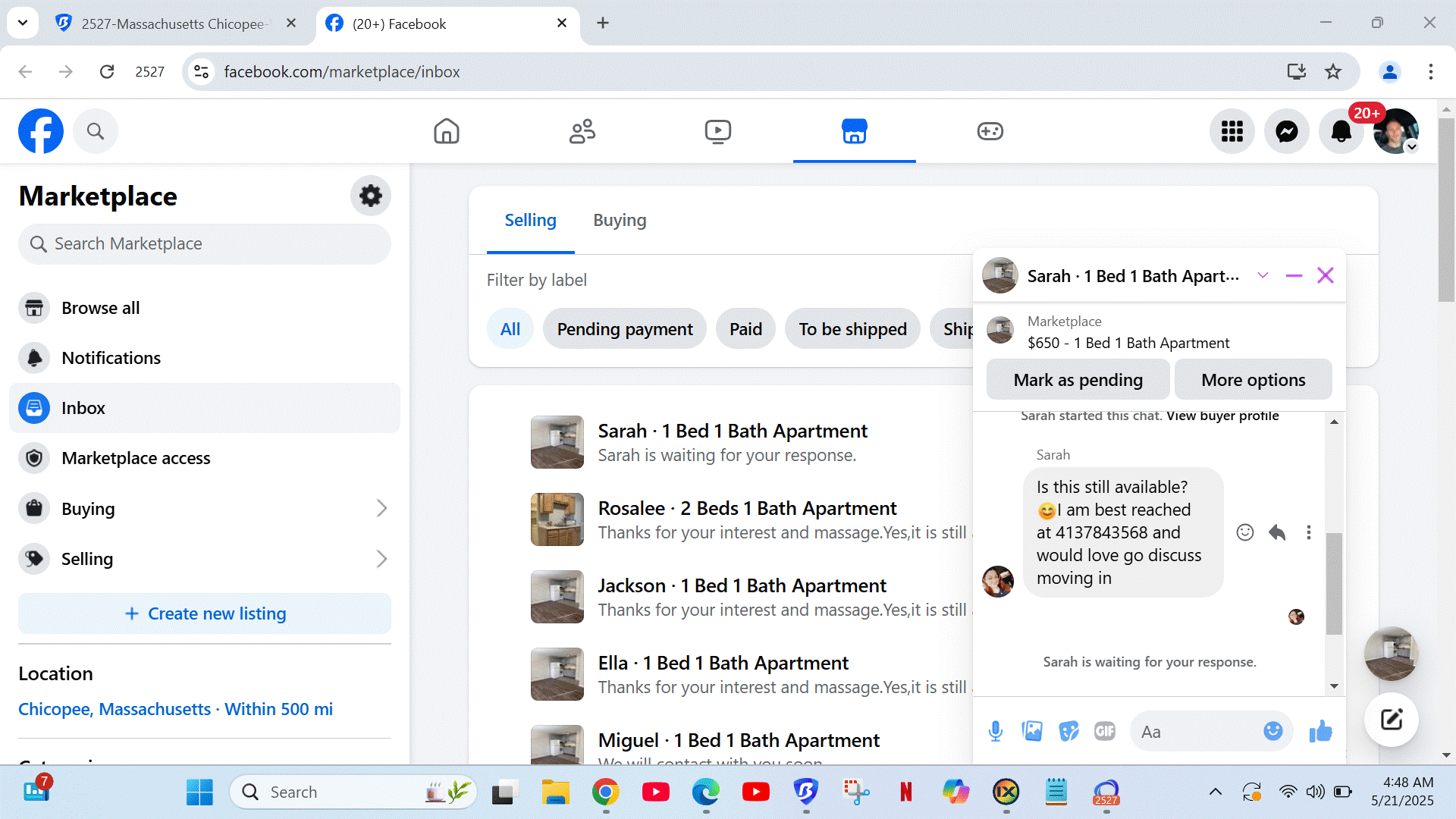
Task: Open emoji picker in message field
Action: (1273, 731)
